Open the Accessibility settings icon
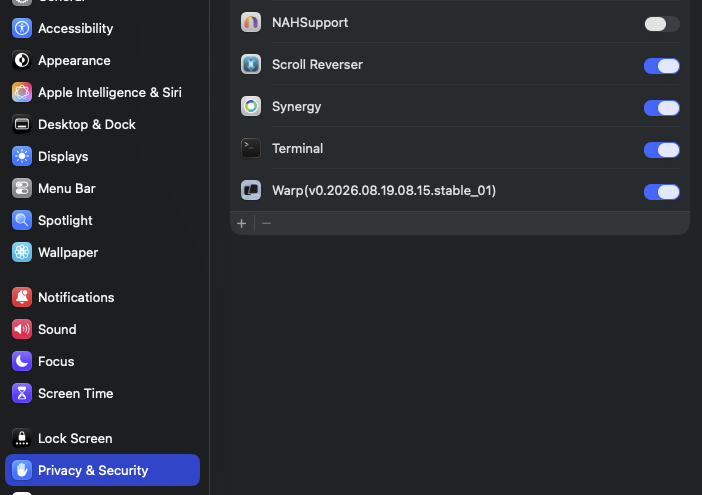 [x=21, y=28]
